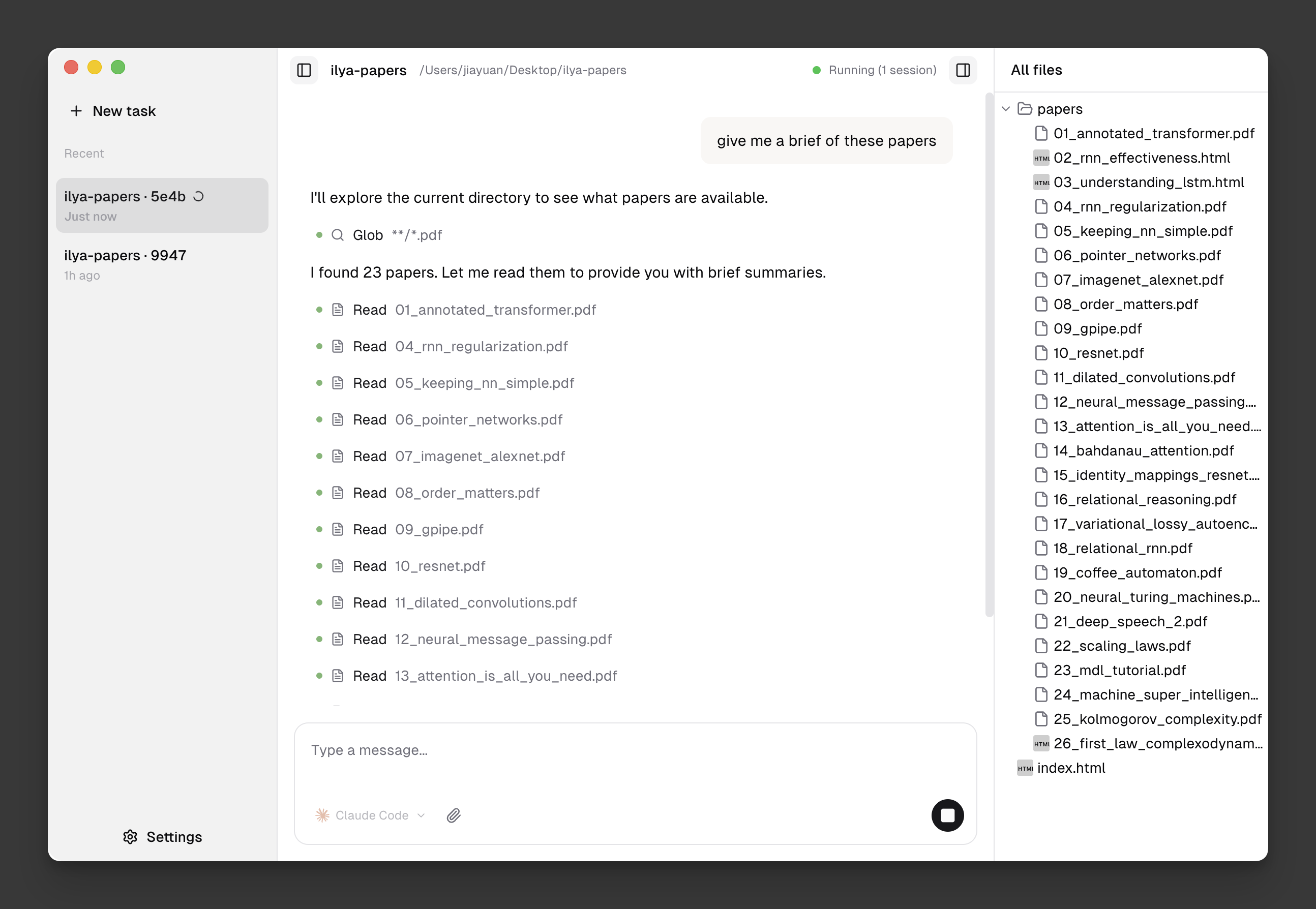Click the paperclip attach file icon

coord(454,815)
